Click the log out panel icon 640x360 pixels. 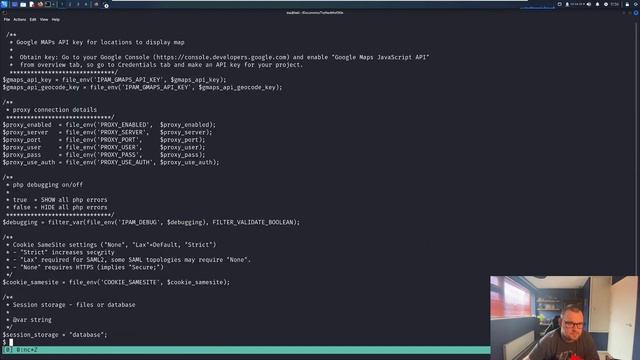point(636,4)
